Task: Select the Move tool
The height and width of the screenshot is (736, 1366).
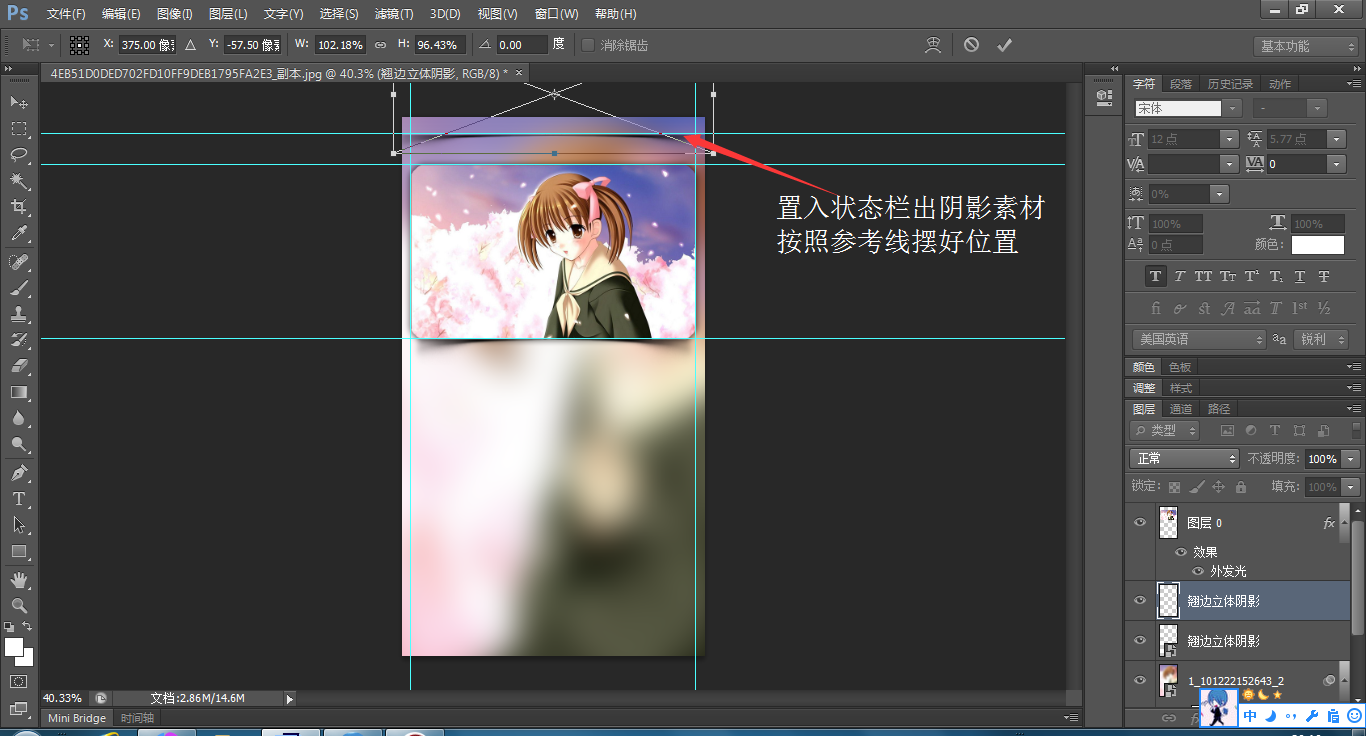Action: tap(19, 102)
